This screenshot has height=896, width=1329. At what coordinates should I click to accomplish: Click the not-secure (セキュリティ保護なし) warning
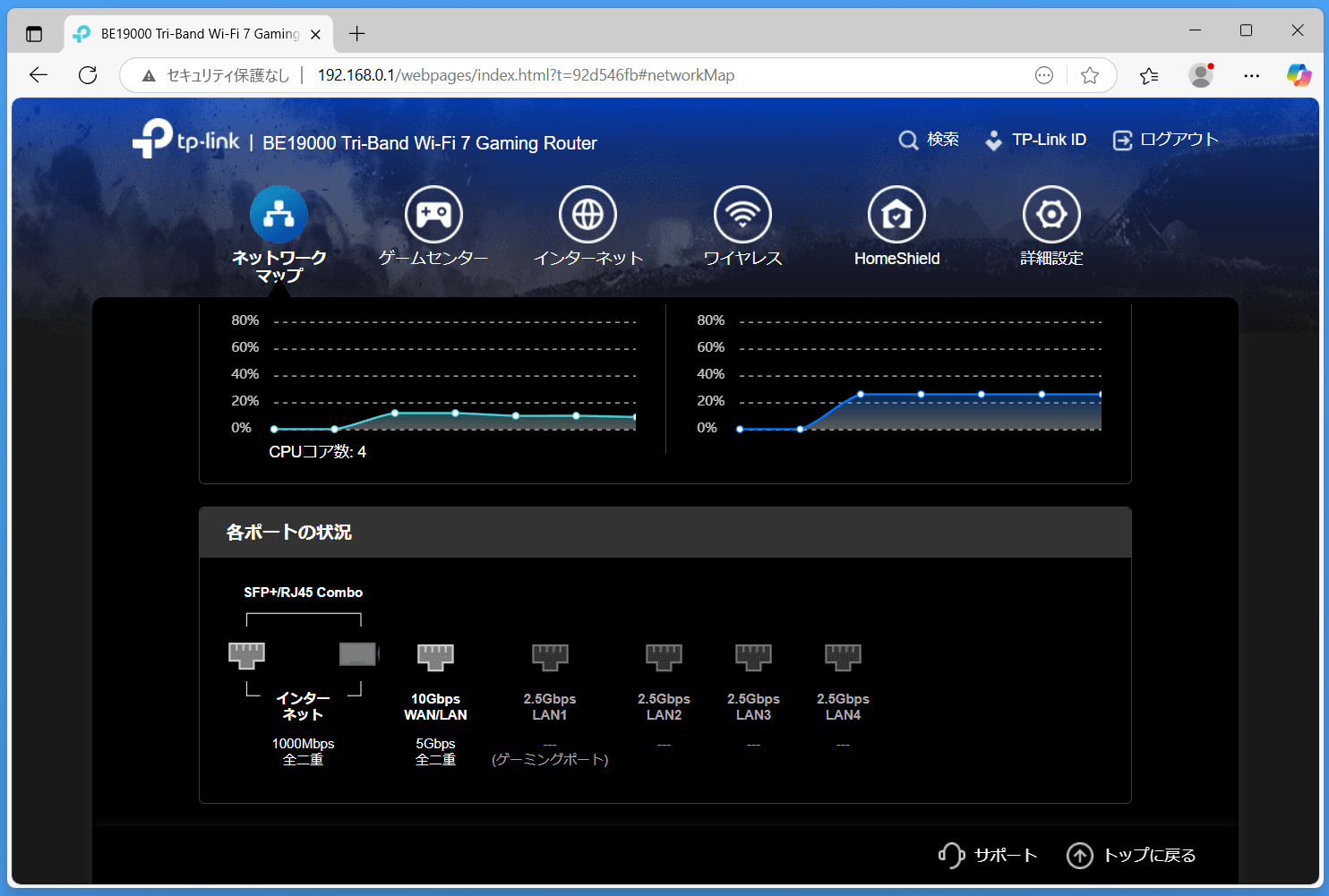click(216, 75)
